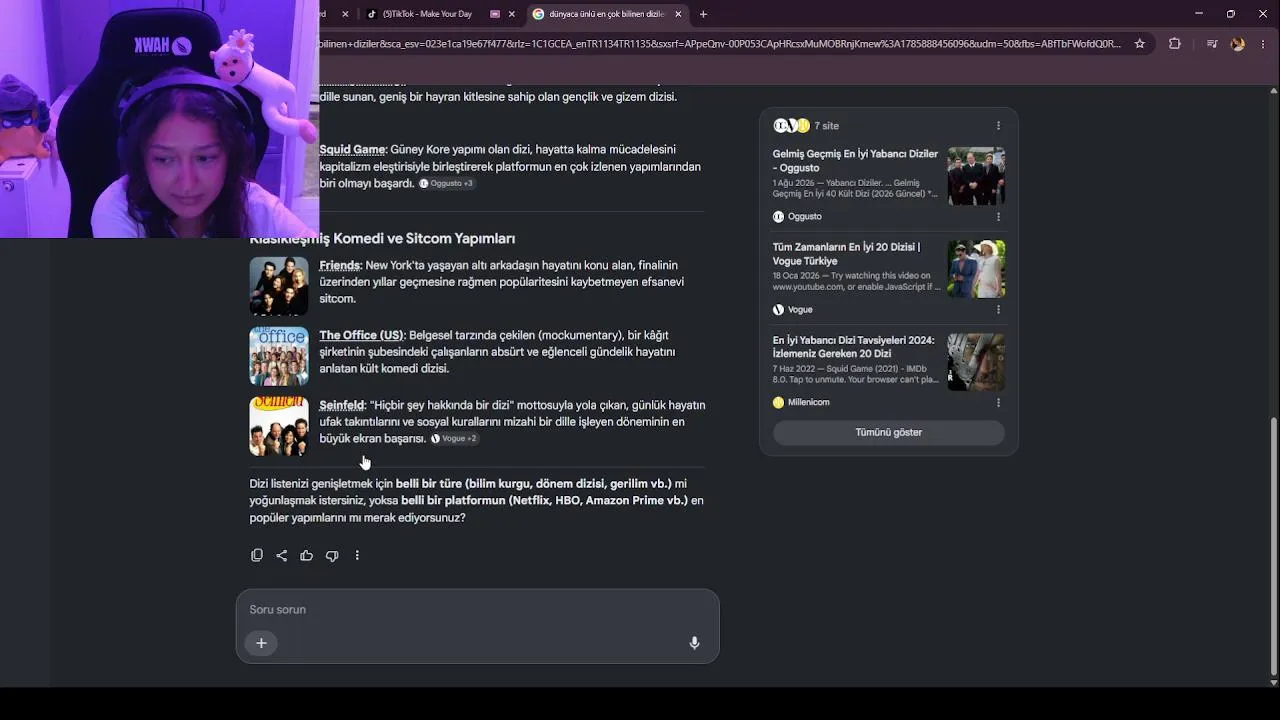1280x720 pixels.
Task: Open the browser Extensions puzzle icon
Action: coord(1175,44)
